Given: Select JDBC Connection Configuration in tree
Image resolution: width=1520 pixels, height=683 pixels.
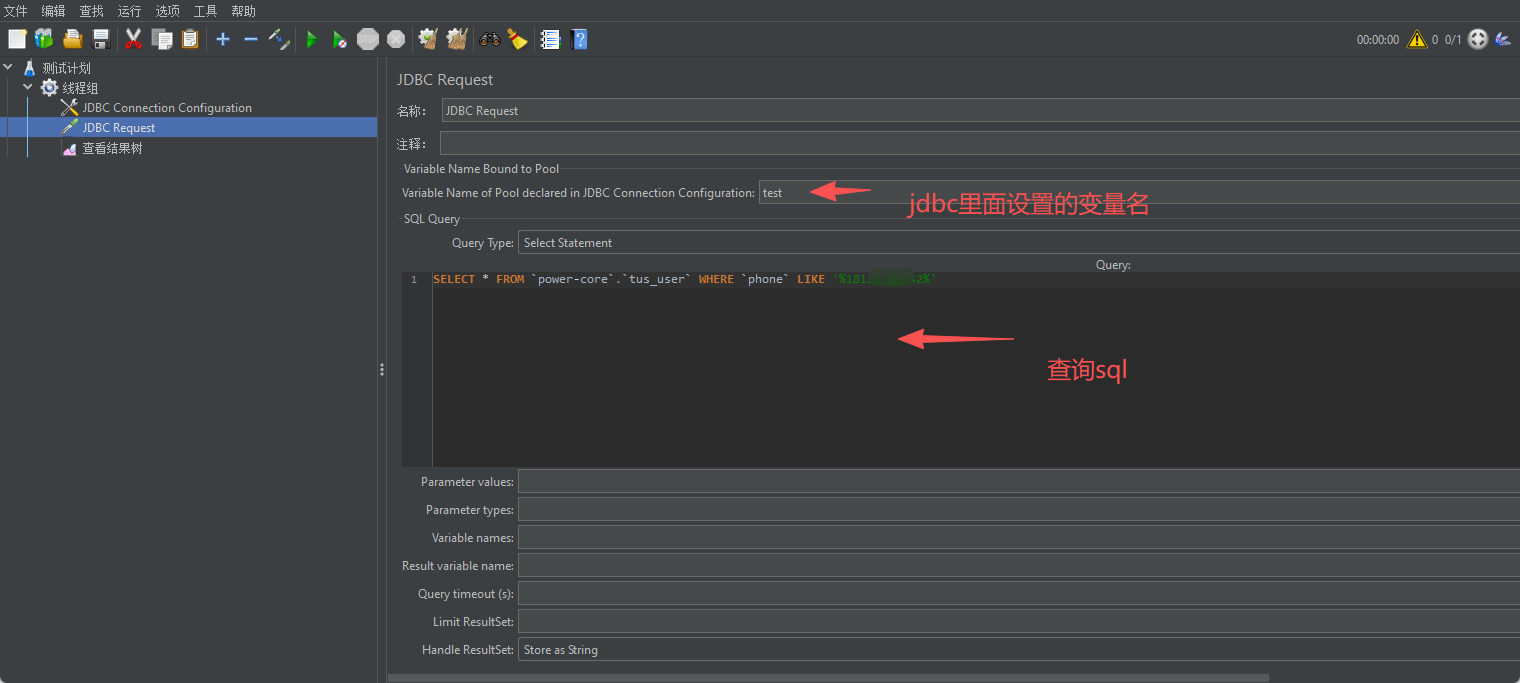Looking at the screenshot, I should coord(167,108).
